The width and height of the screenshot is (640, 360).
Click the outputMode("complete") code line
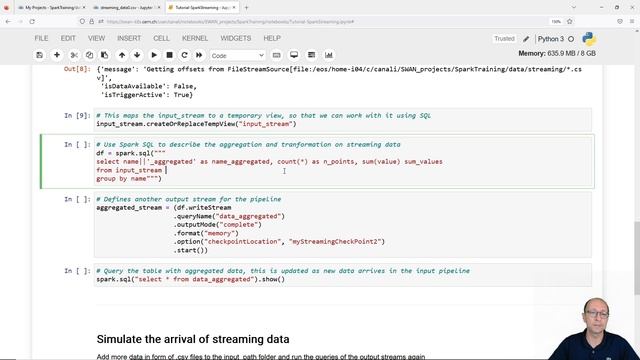click(x=218, y=225)
